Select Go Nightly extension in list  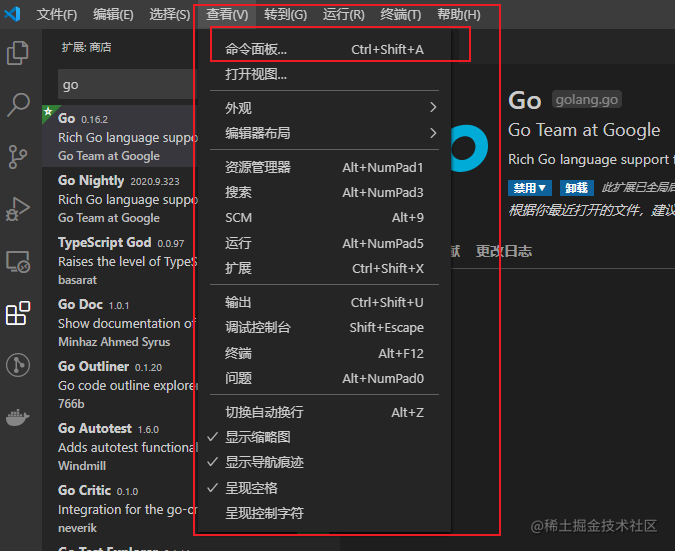(120, 198)
